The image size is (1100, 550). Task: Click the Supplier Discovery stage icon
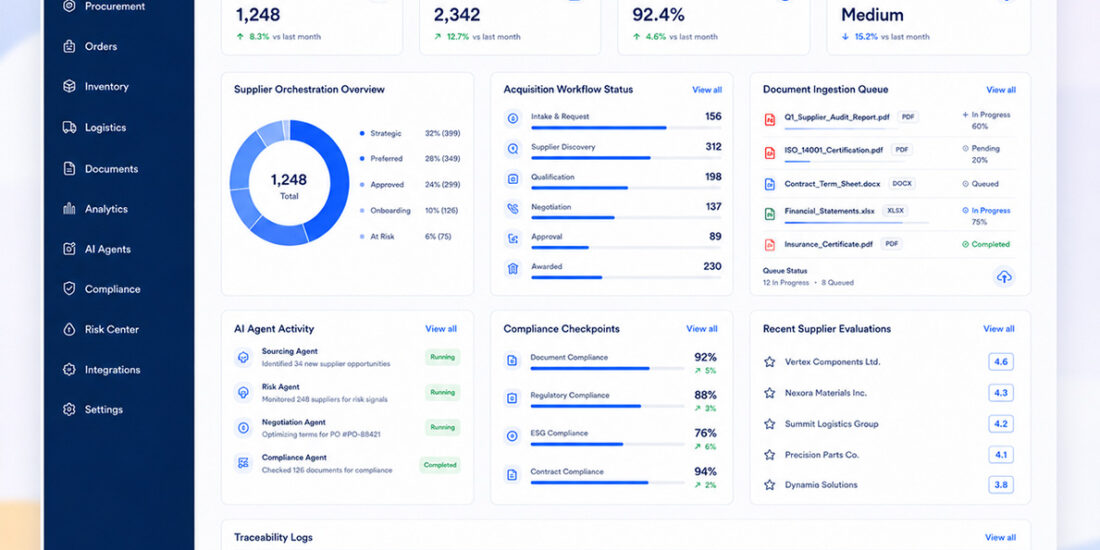(513, 148)
